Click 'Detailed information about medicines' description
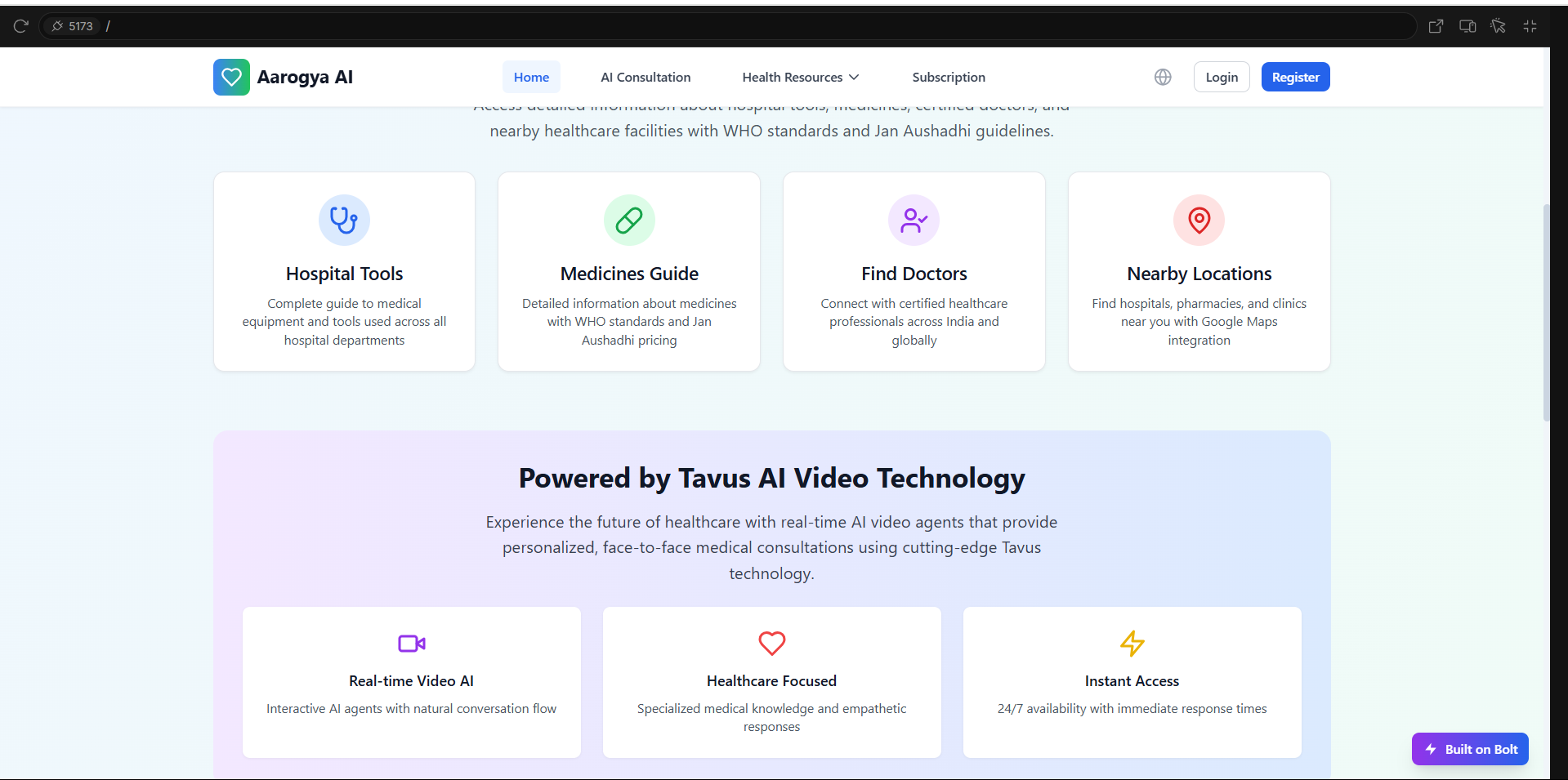 tap(629, 322)
